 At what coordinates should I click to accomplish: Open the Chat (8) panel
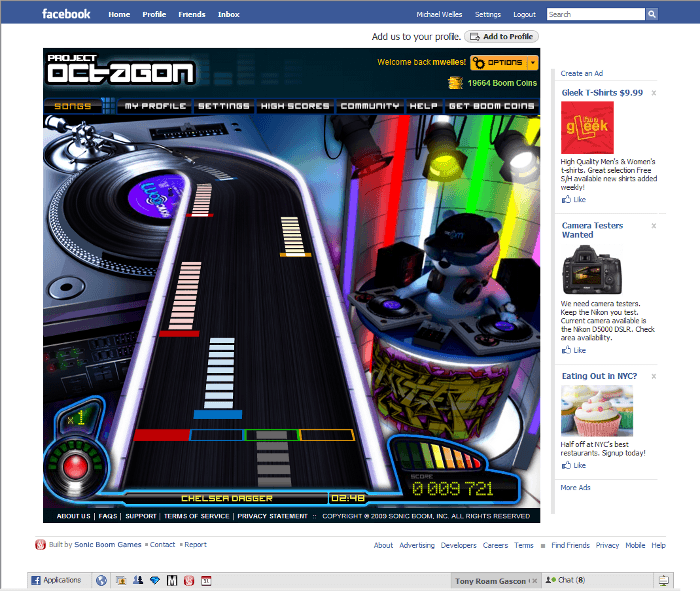pyautogui.click(x=566, y=580)
